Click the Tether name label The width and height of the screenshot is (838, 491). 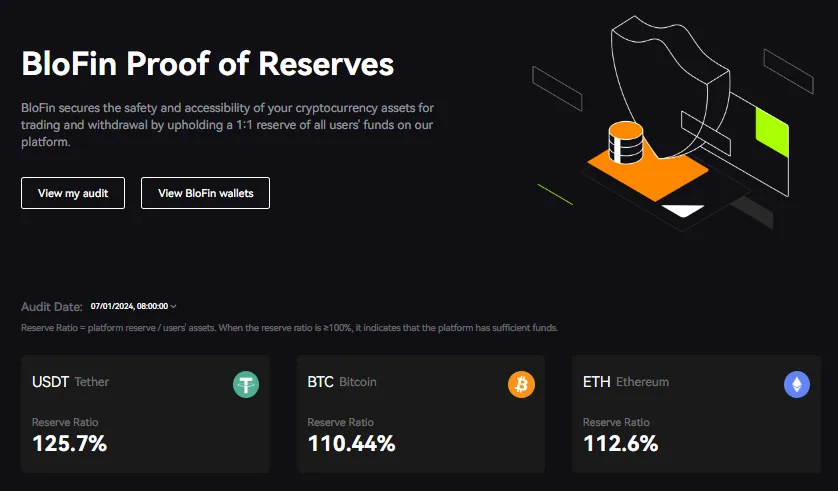92,382
